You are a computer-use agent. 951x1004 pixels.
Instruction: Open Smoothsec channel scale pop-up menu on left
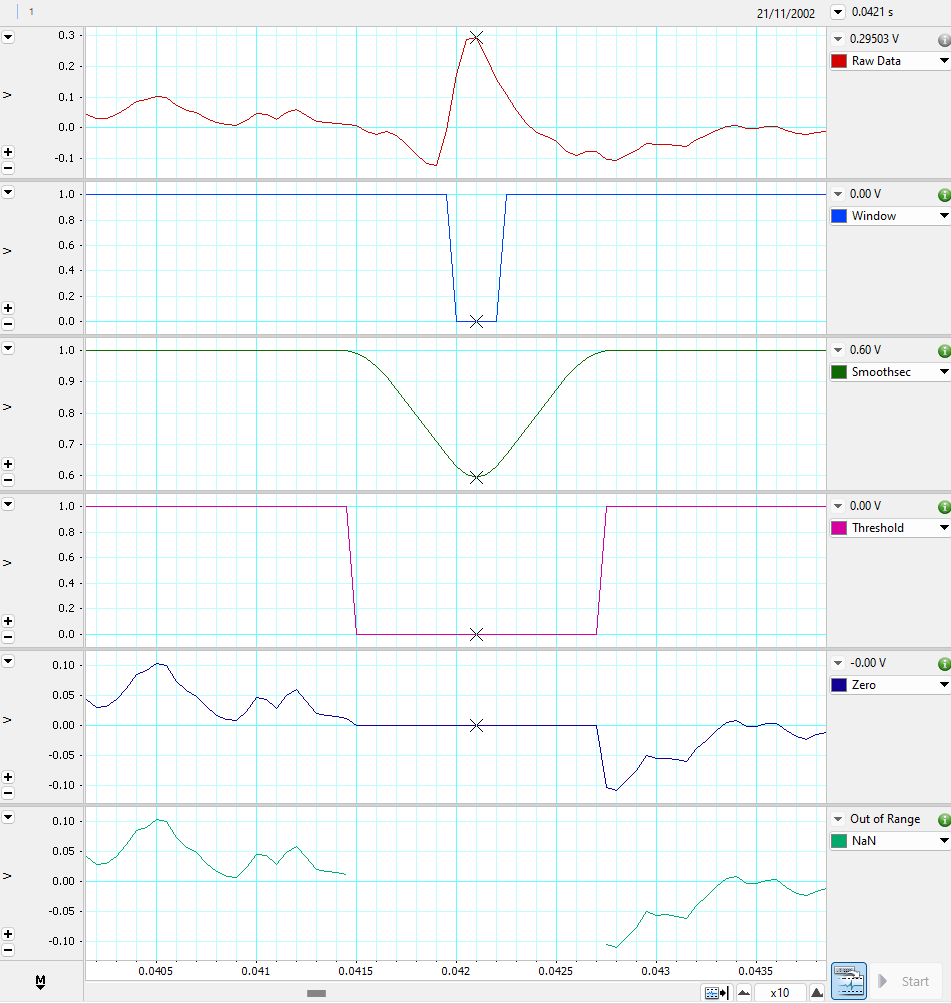pyautogui.click(x=9, y=348)
